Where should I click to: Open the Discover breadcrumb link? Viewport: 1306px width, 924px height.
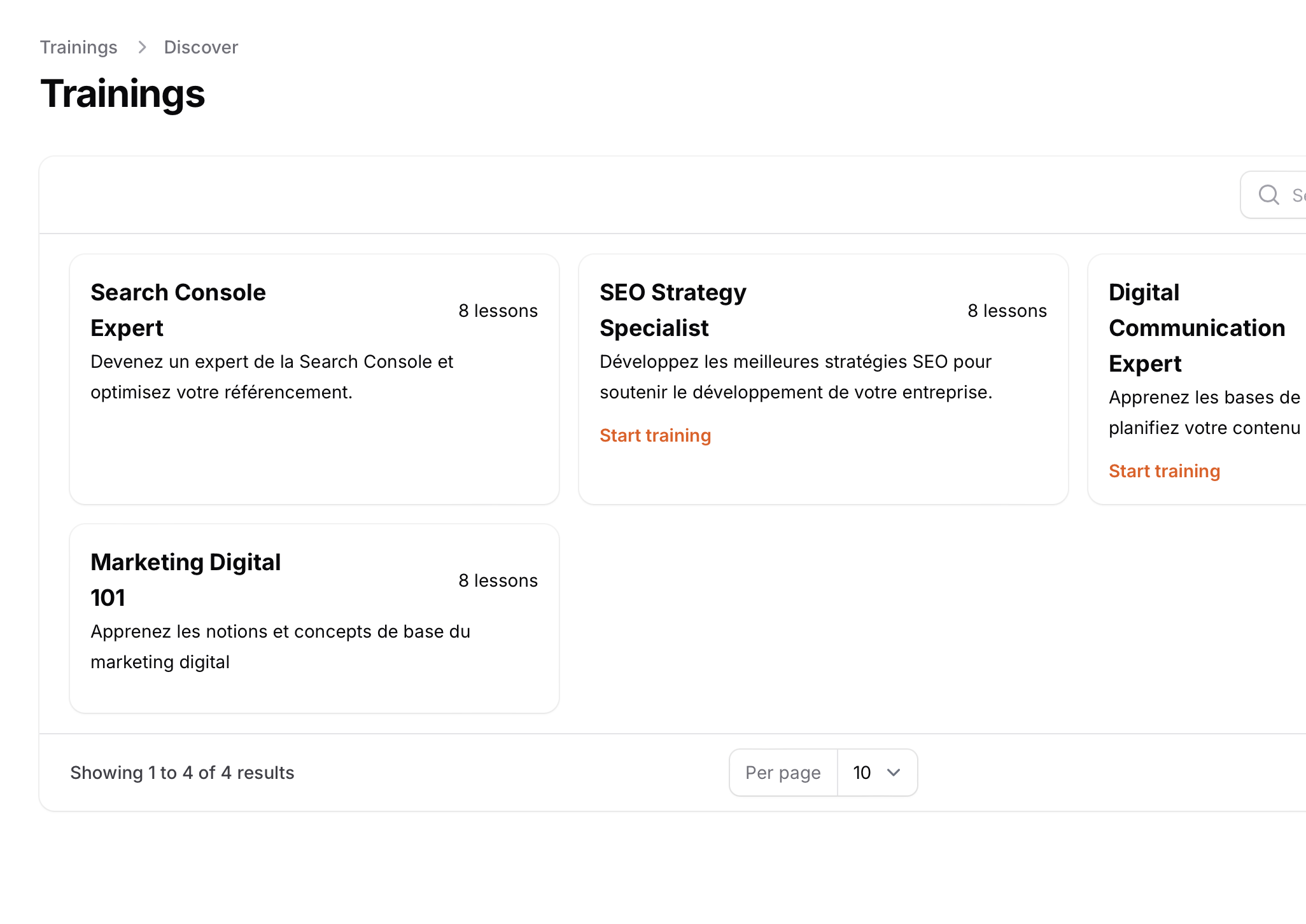(200, 47)
